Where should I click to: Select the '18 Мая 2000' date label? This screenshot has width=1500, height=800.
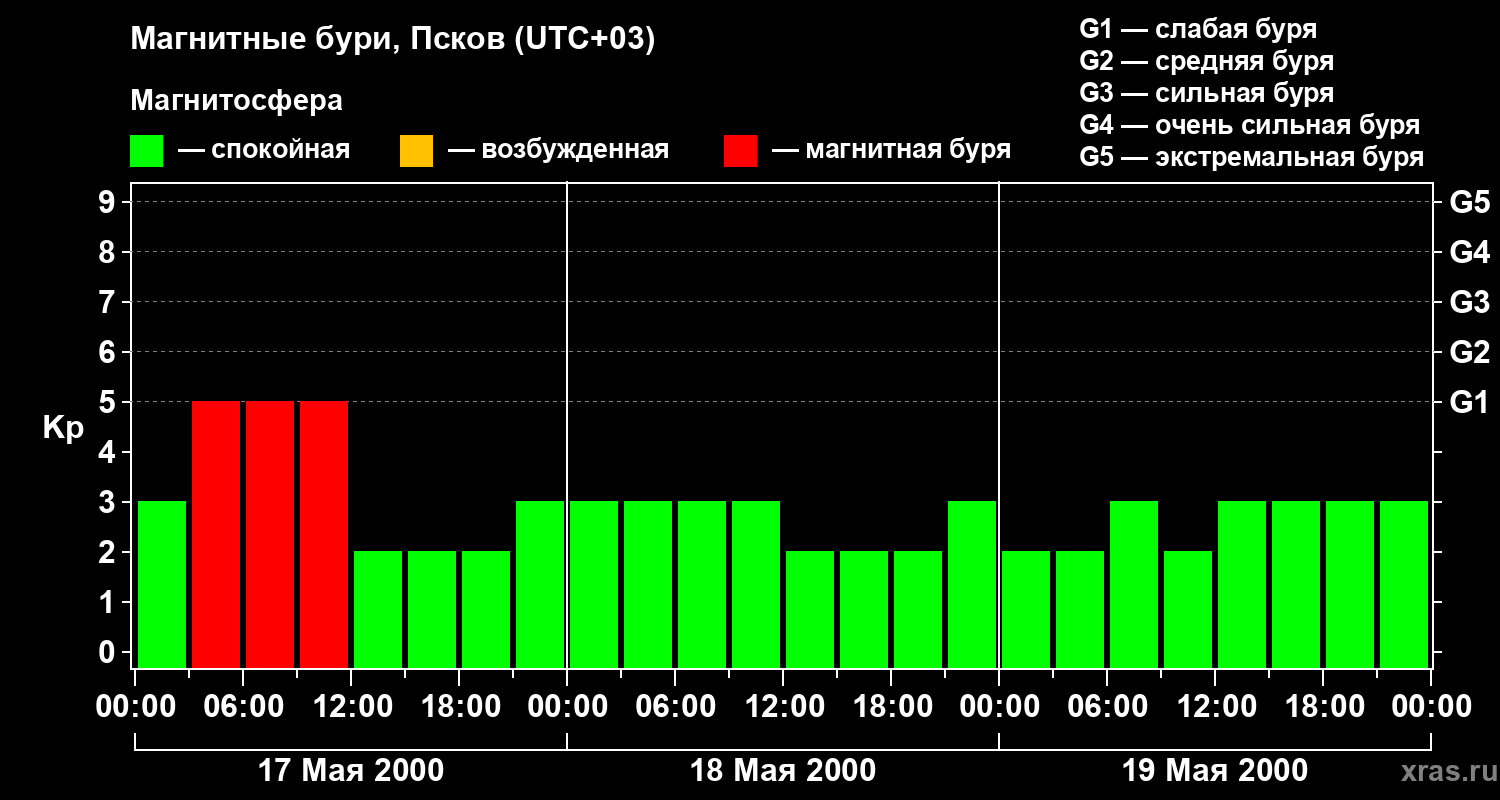click(x=783, y=771)
